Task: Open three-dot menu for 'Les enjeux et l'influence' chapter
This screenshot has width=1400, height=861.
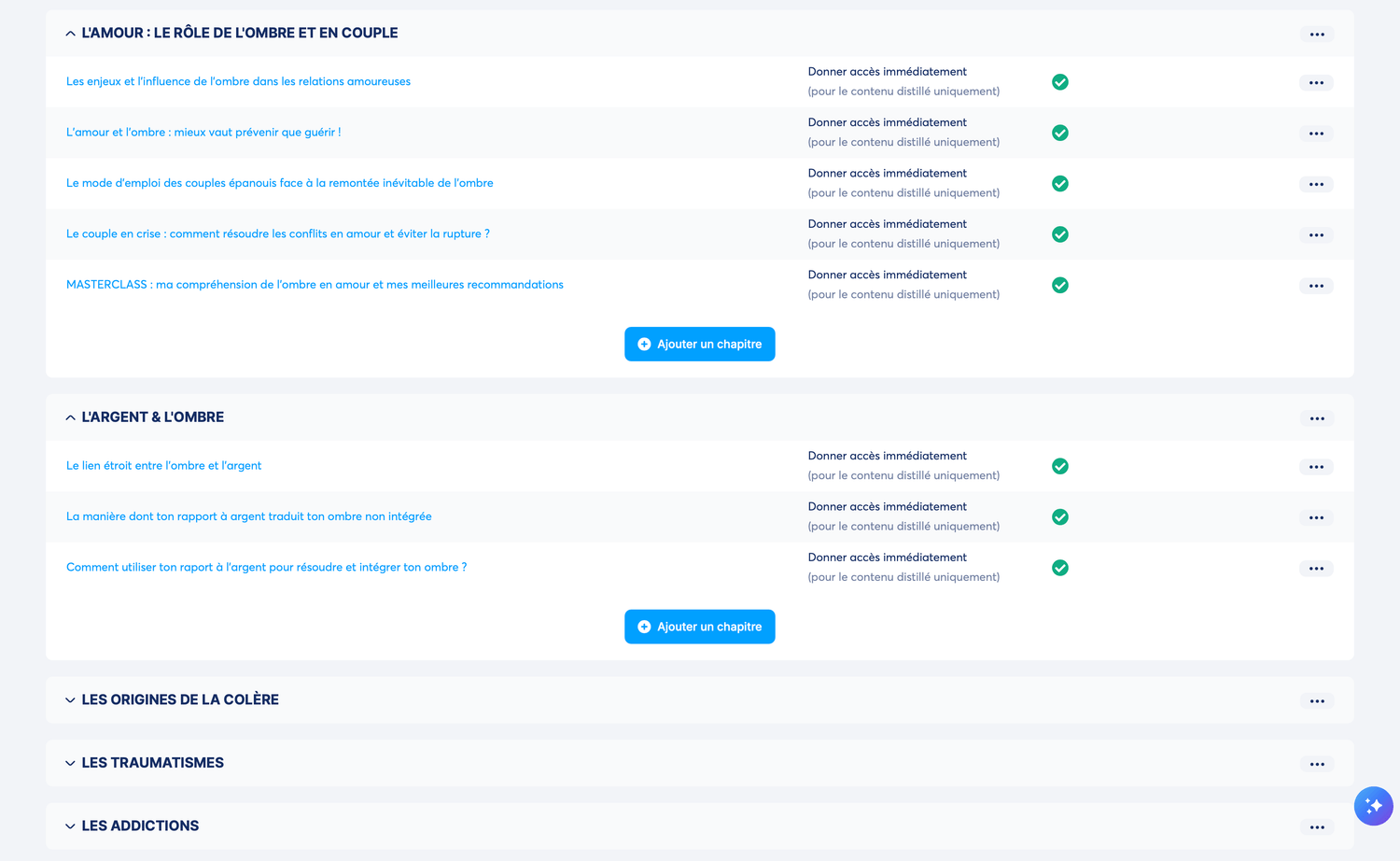Action: point(1315,83)
